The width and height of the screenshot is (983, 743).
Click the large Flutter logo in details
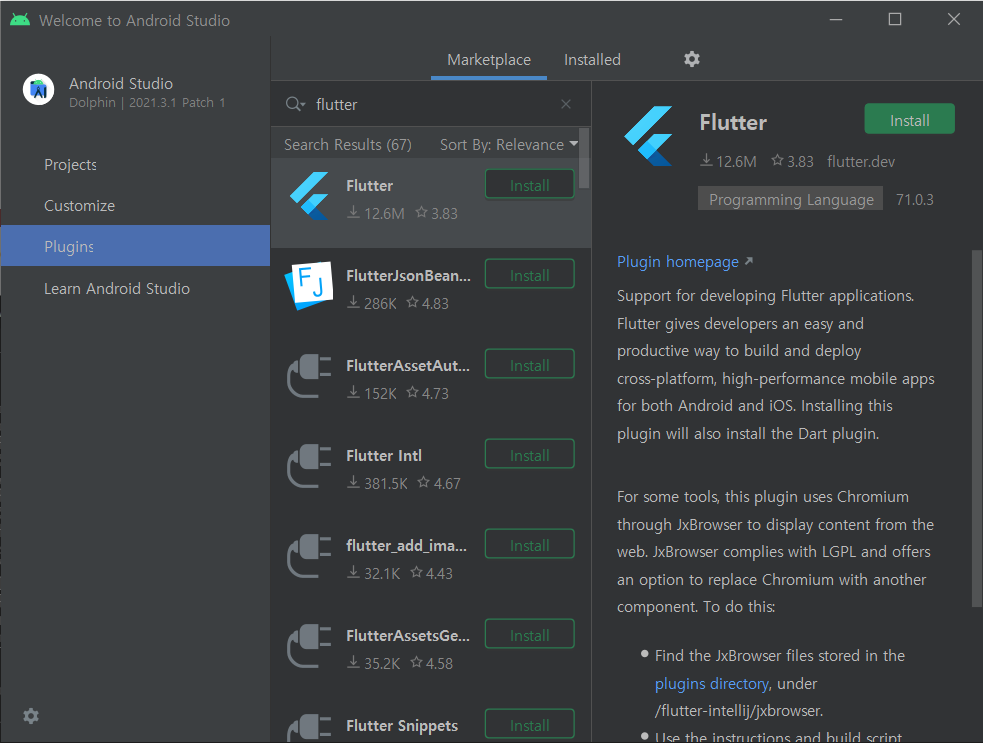[x=649, y=136]
